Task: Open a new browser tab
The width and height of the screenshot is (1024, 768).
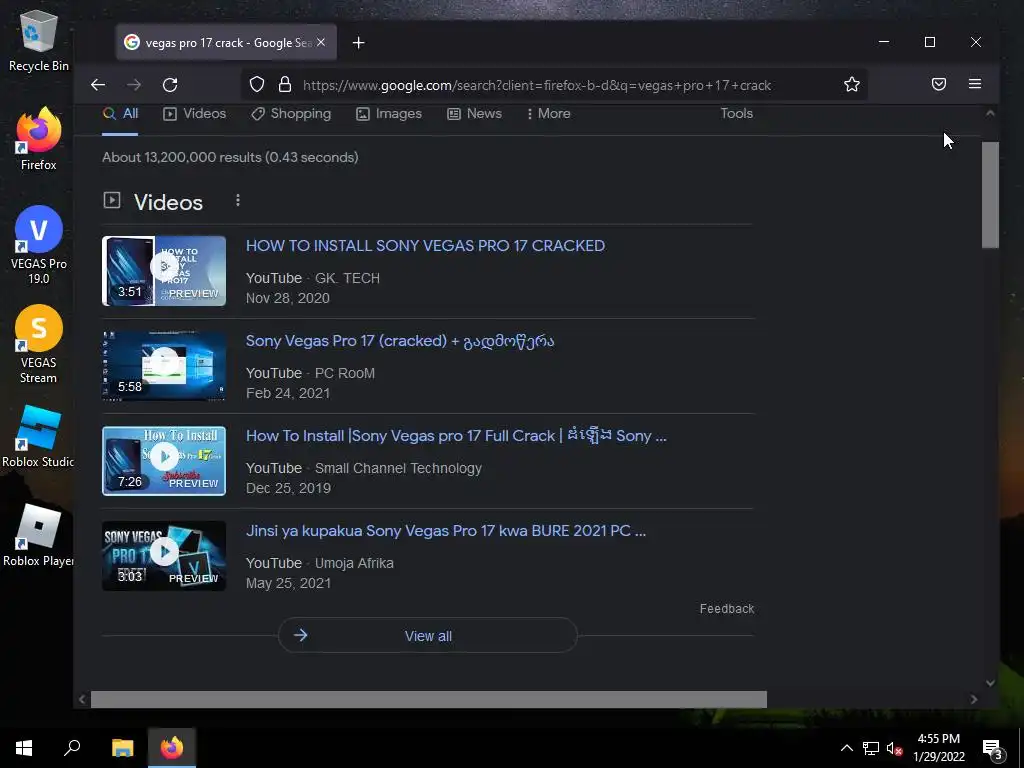Action: coord(359,42)
